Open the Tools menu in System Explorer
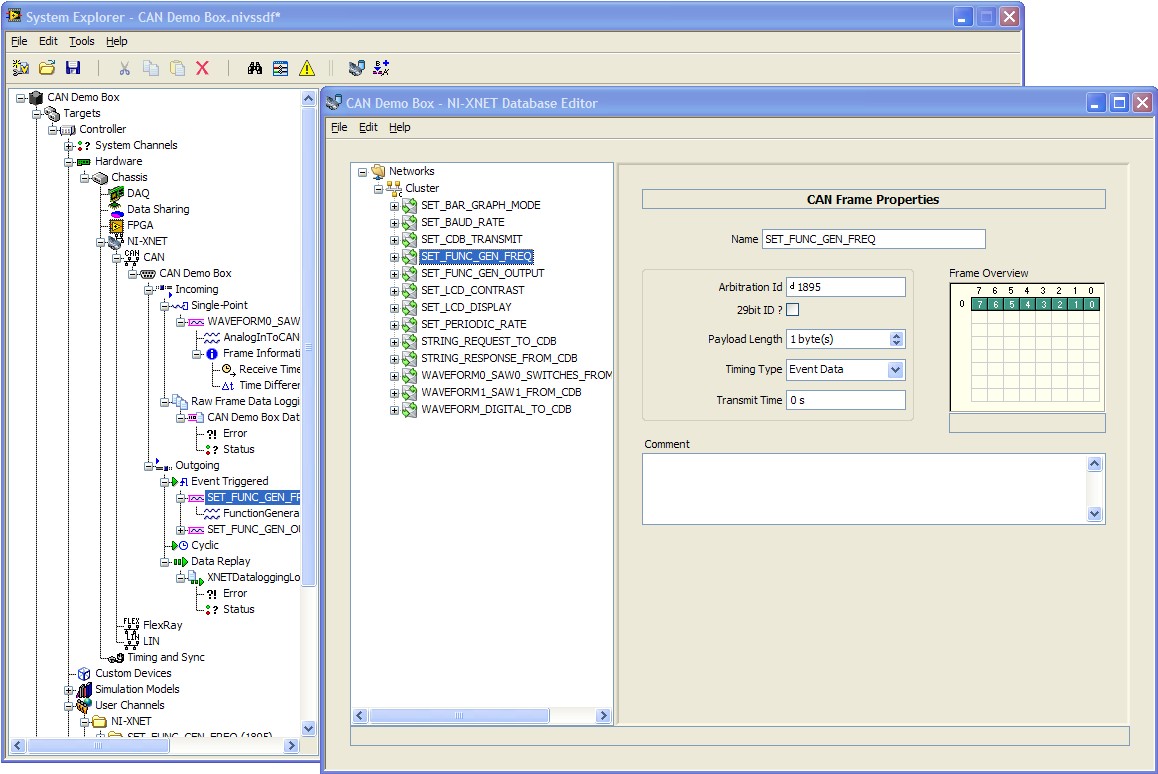 [82, 41]
